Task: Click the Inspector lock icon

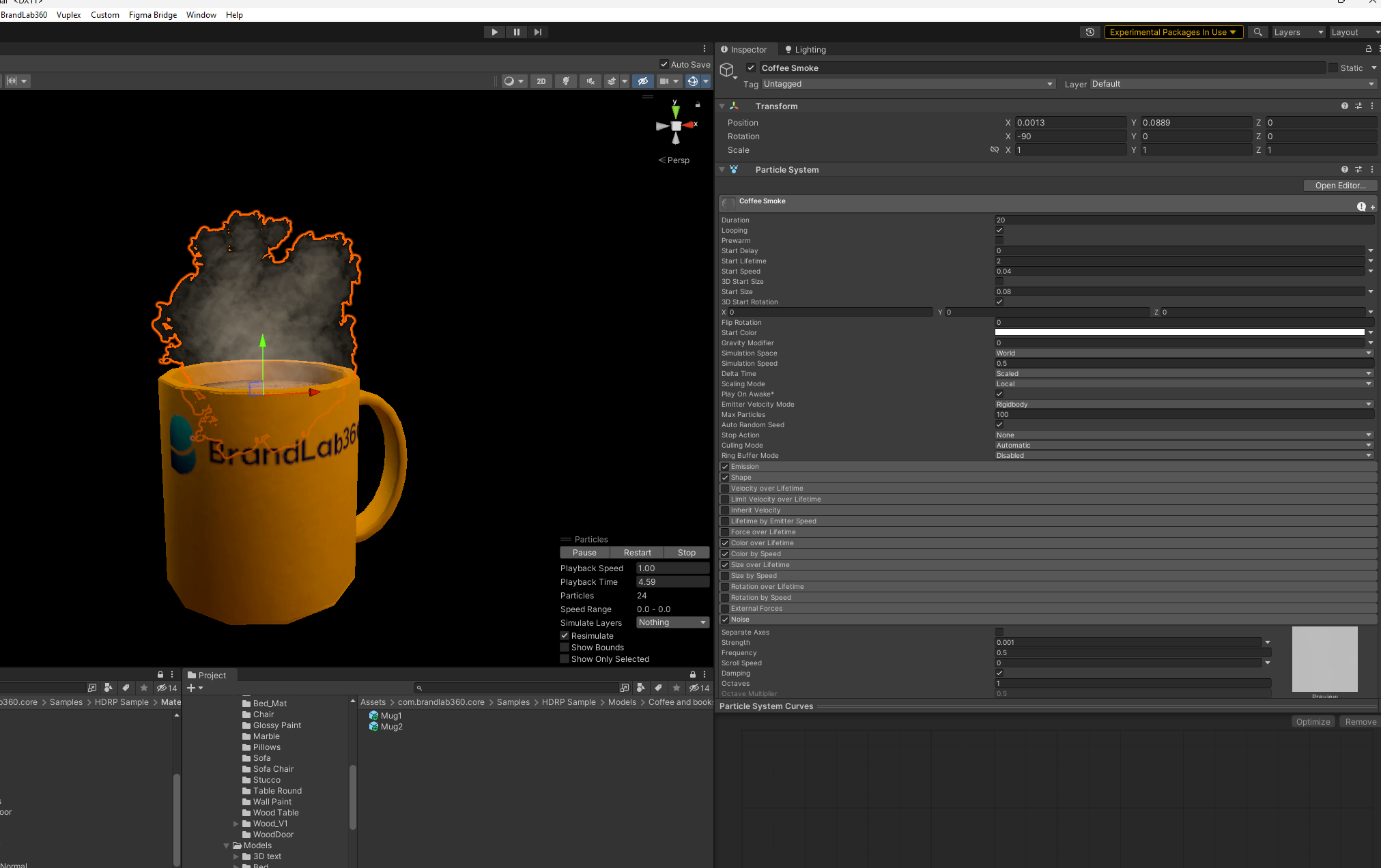Action: point(1368,49)
